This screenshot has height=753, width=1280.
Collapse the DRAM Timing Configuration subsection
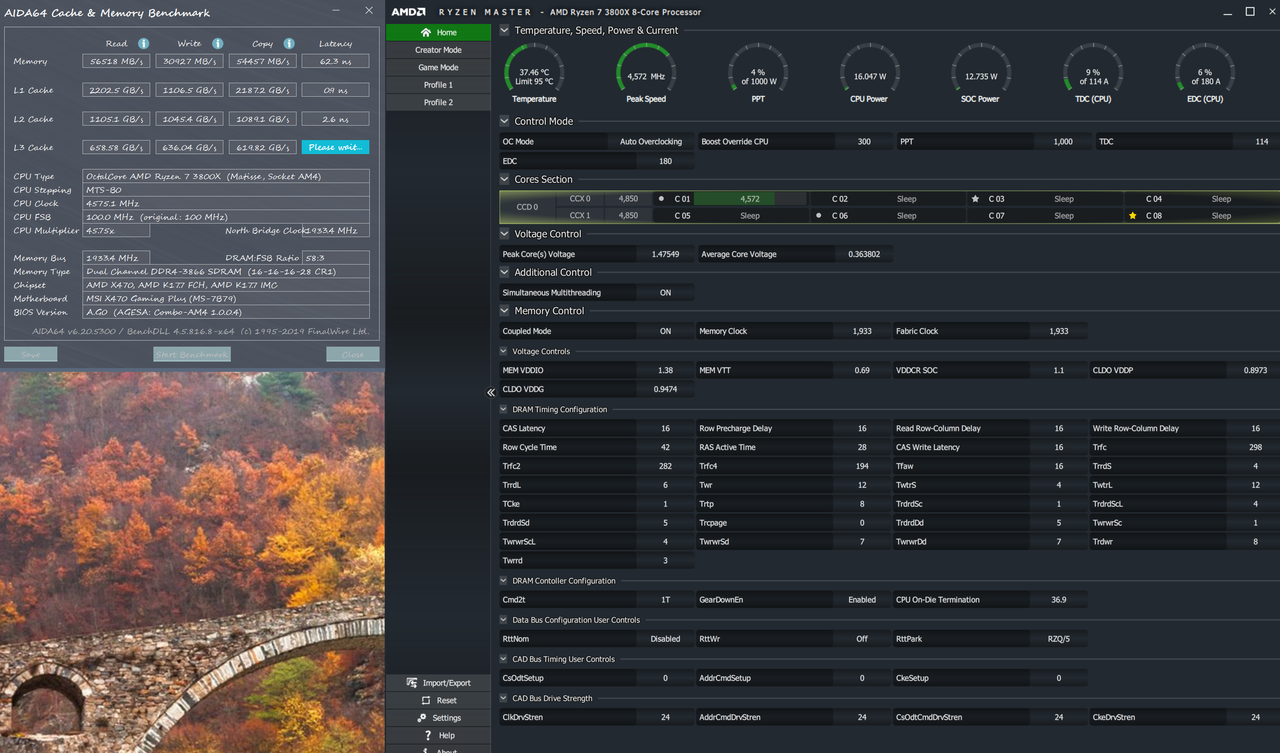click(505, 409)
